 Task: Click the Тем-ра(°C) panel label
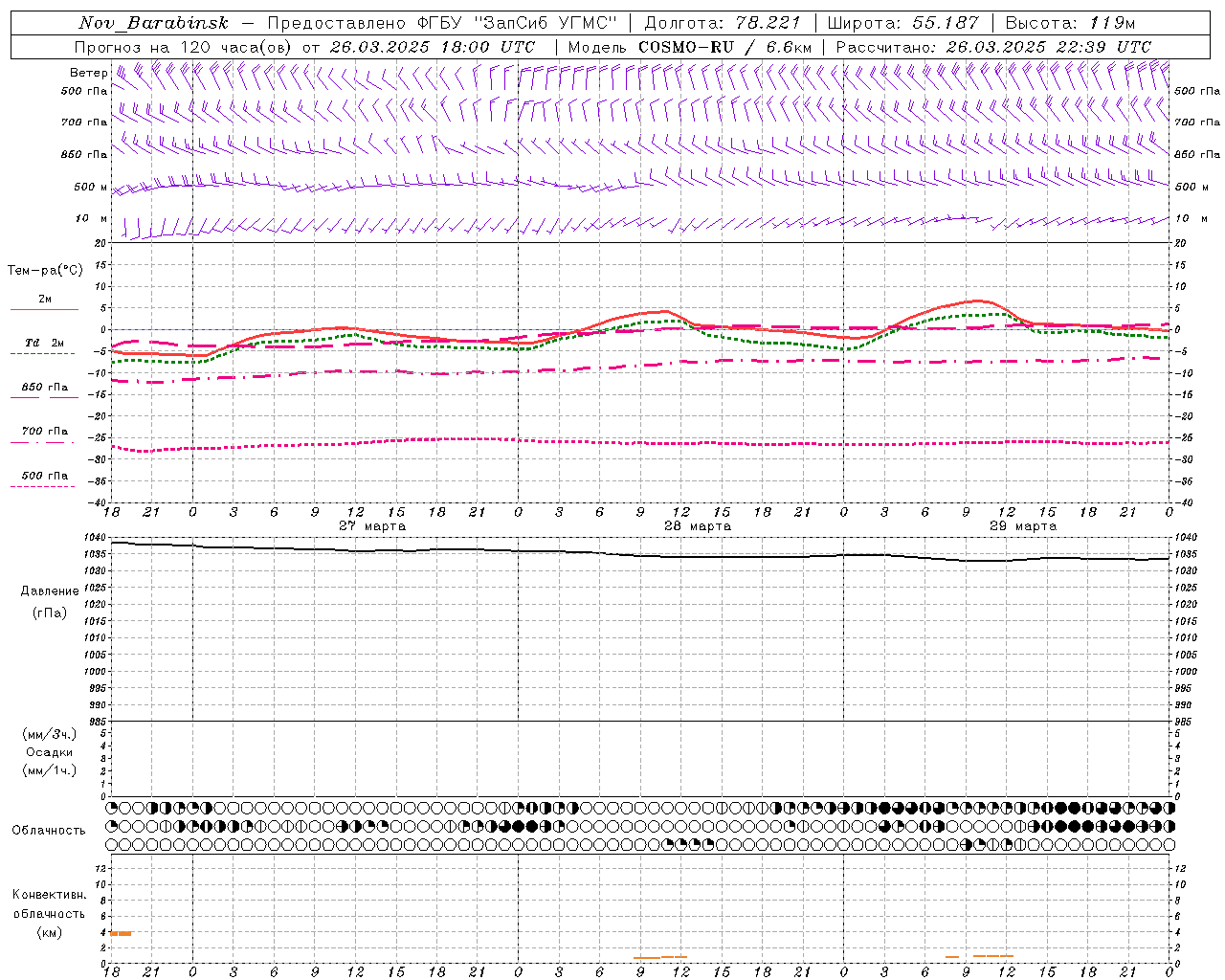(x=45, y=271)
